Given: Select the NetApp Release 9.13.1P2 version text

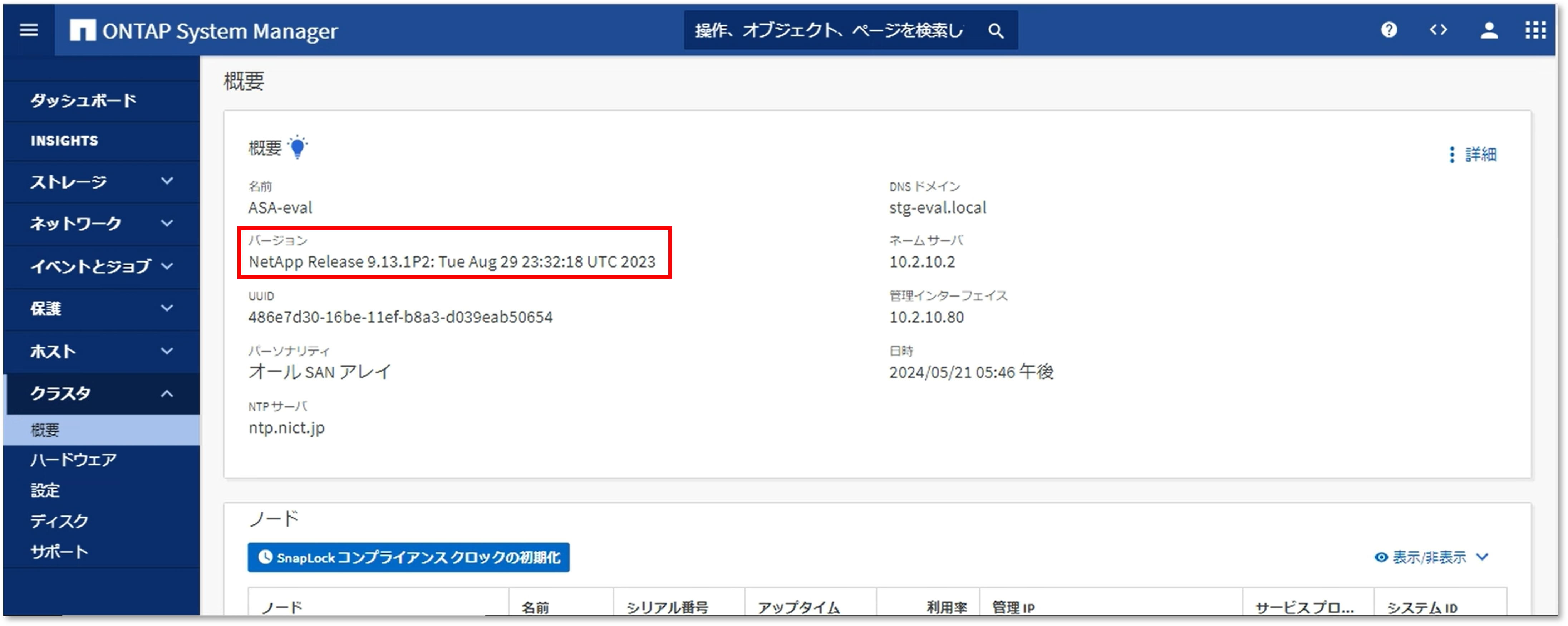Looking at the screenshot, I should click(452, 262).
